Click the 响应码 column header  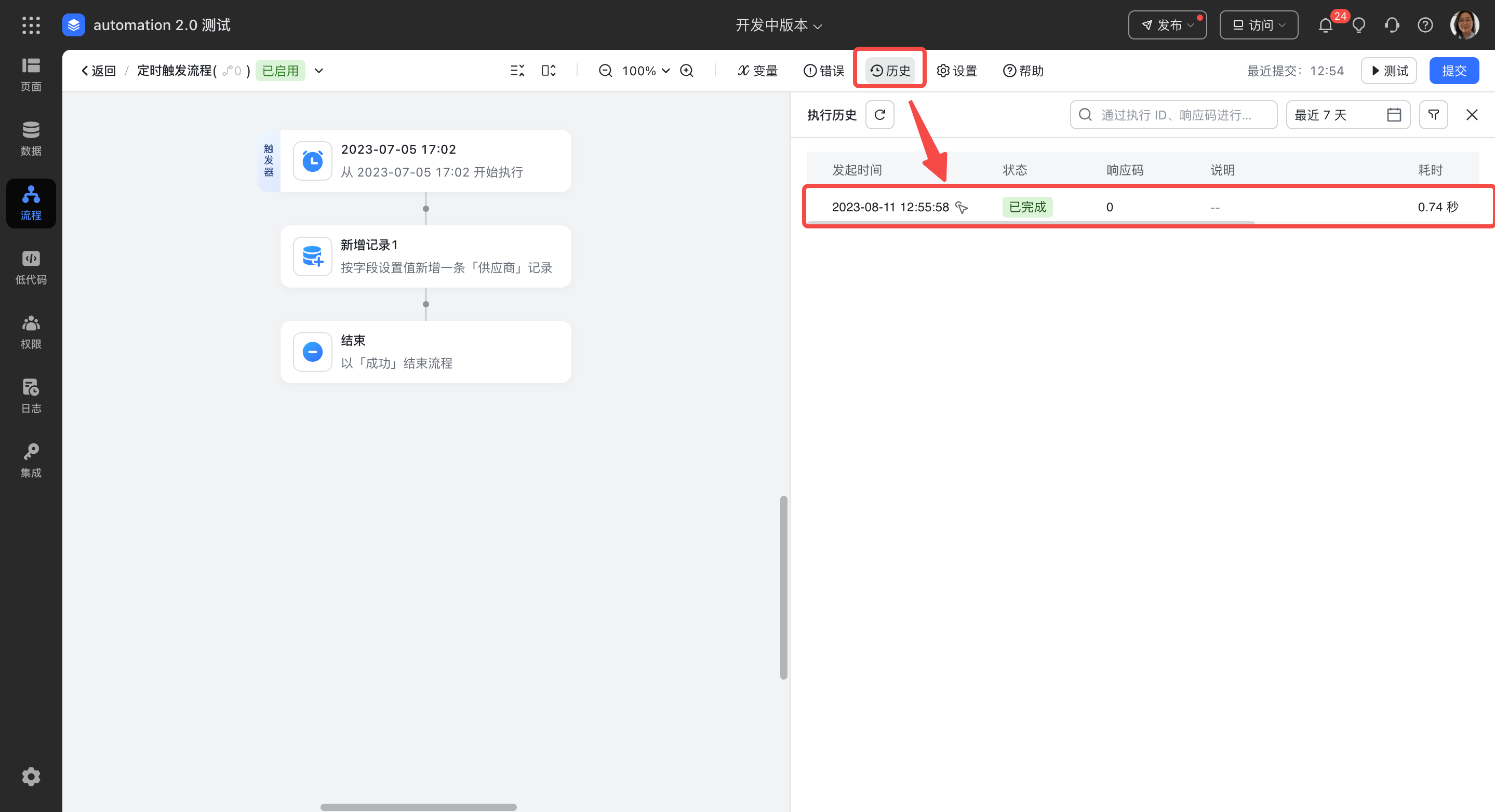(x=1125, y=170)
